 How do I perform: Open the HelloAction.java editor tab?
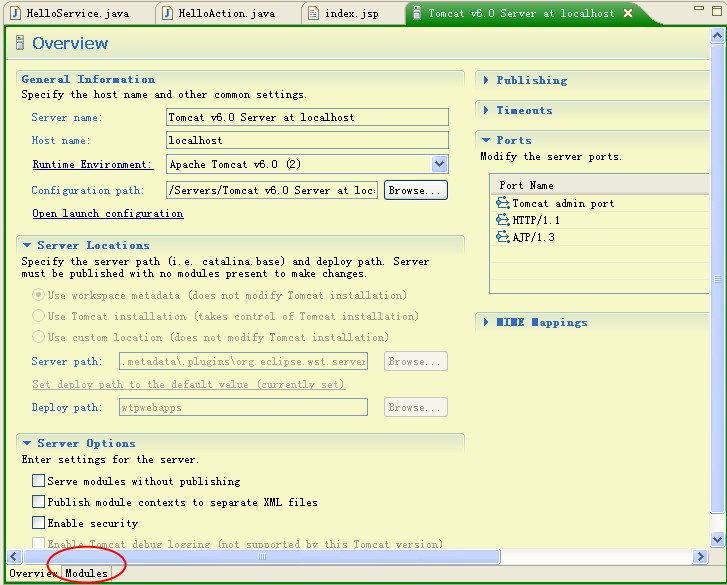tap(226, 13)
